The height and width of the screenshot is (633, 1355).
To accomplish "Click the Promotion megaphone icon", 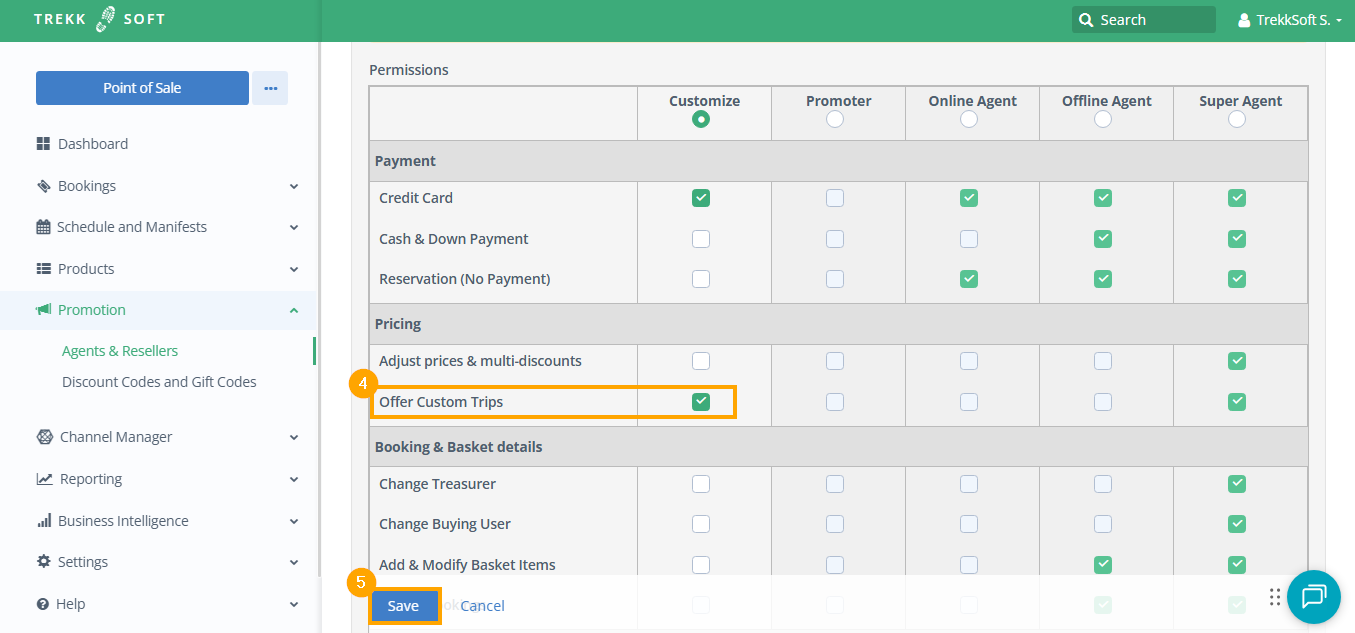I will (x=43, y=310).
